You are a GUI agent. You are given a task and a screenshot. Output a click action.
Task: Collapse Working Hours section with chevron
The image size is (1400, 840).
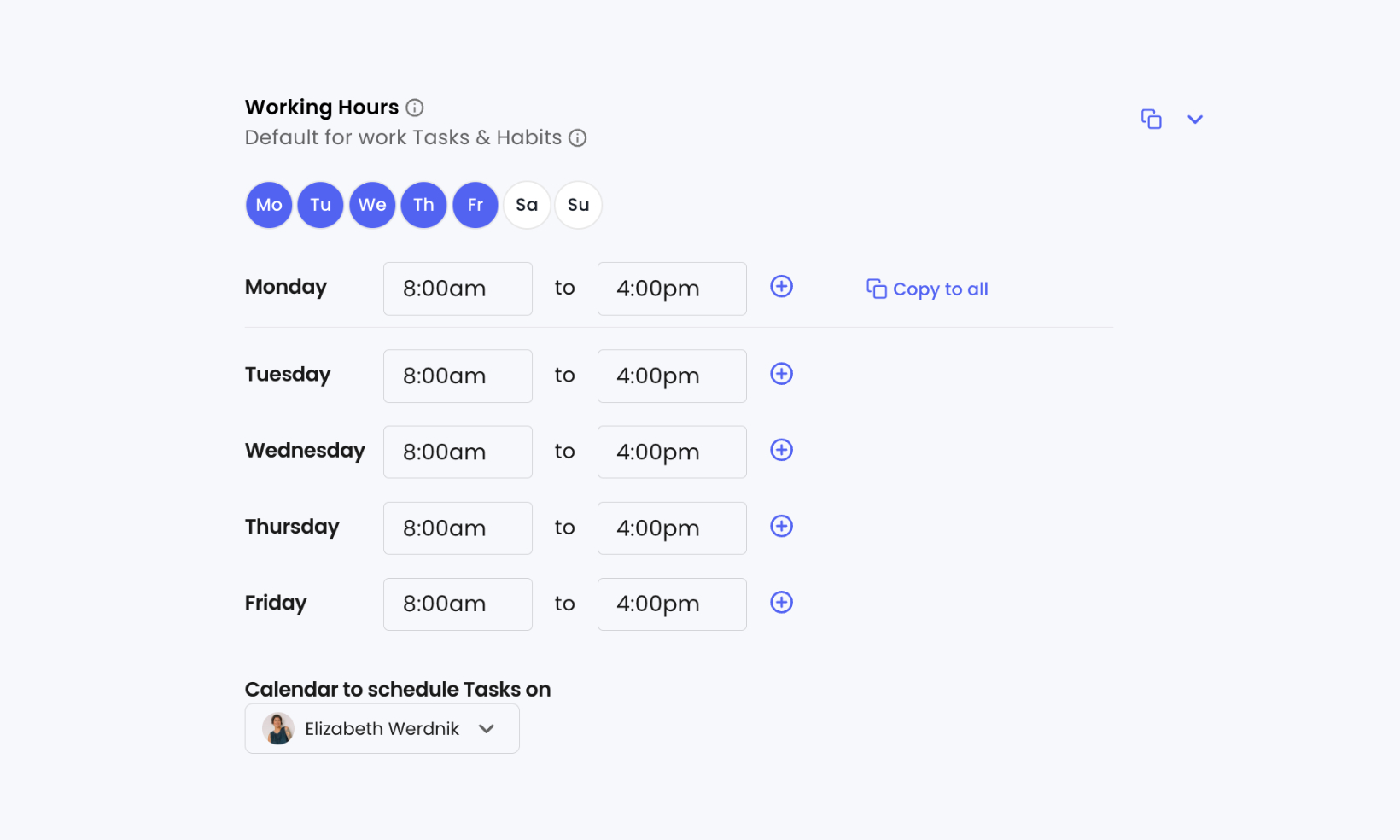tap(1195, 120)
